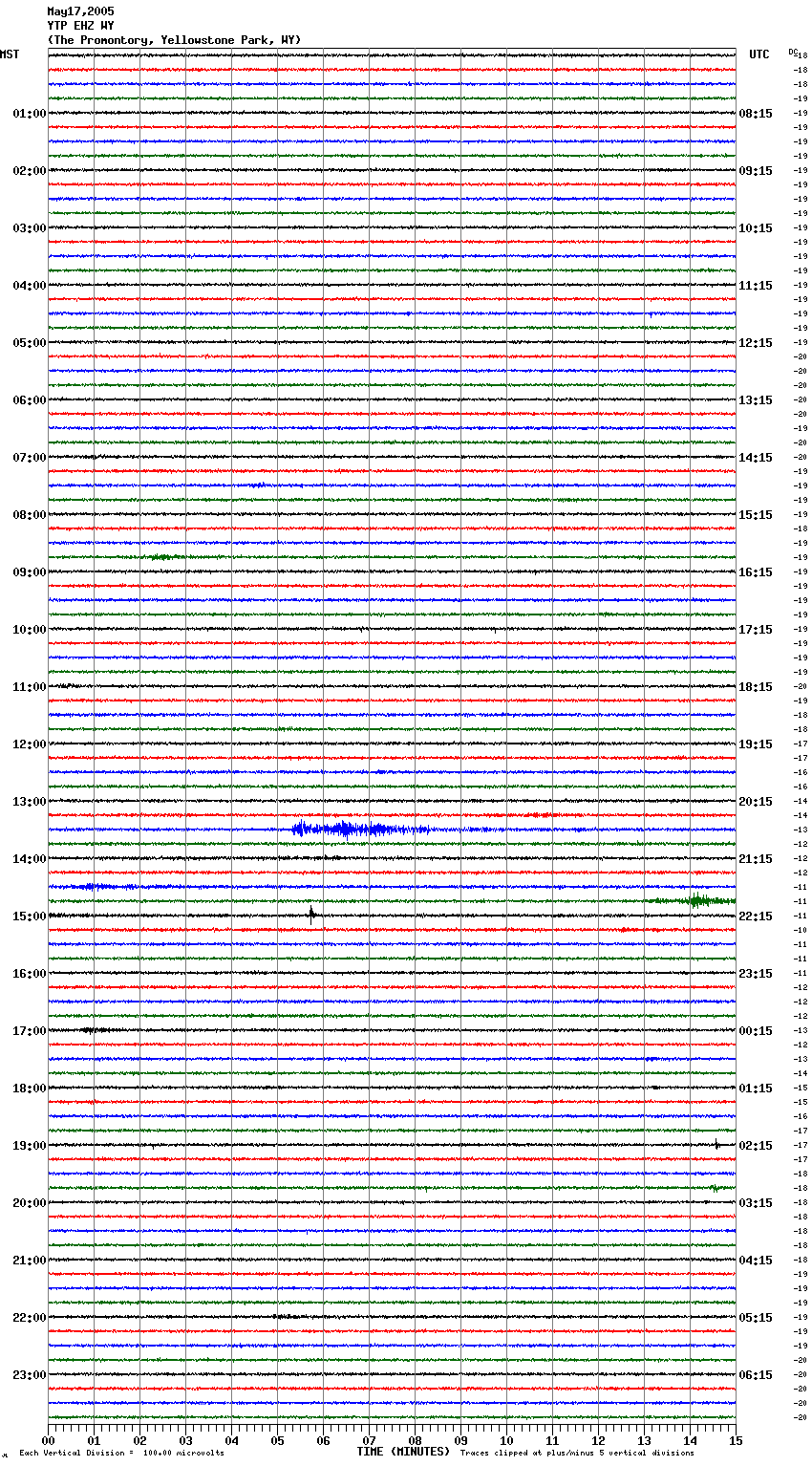Screen dimensions: 812x1466
Task: Click the 02:15 UTC time label
Action: pyautogui.click(x=756, y=1146)
